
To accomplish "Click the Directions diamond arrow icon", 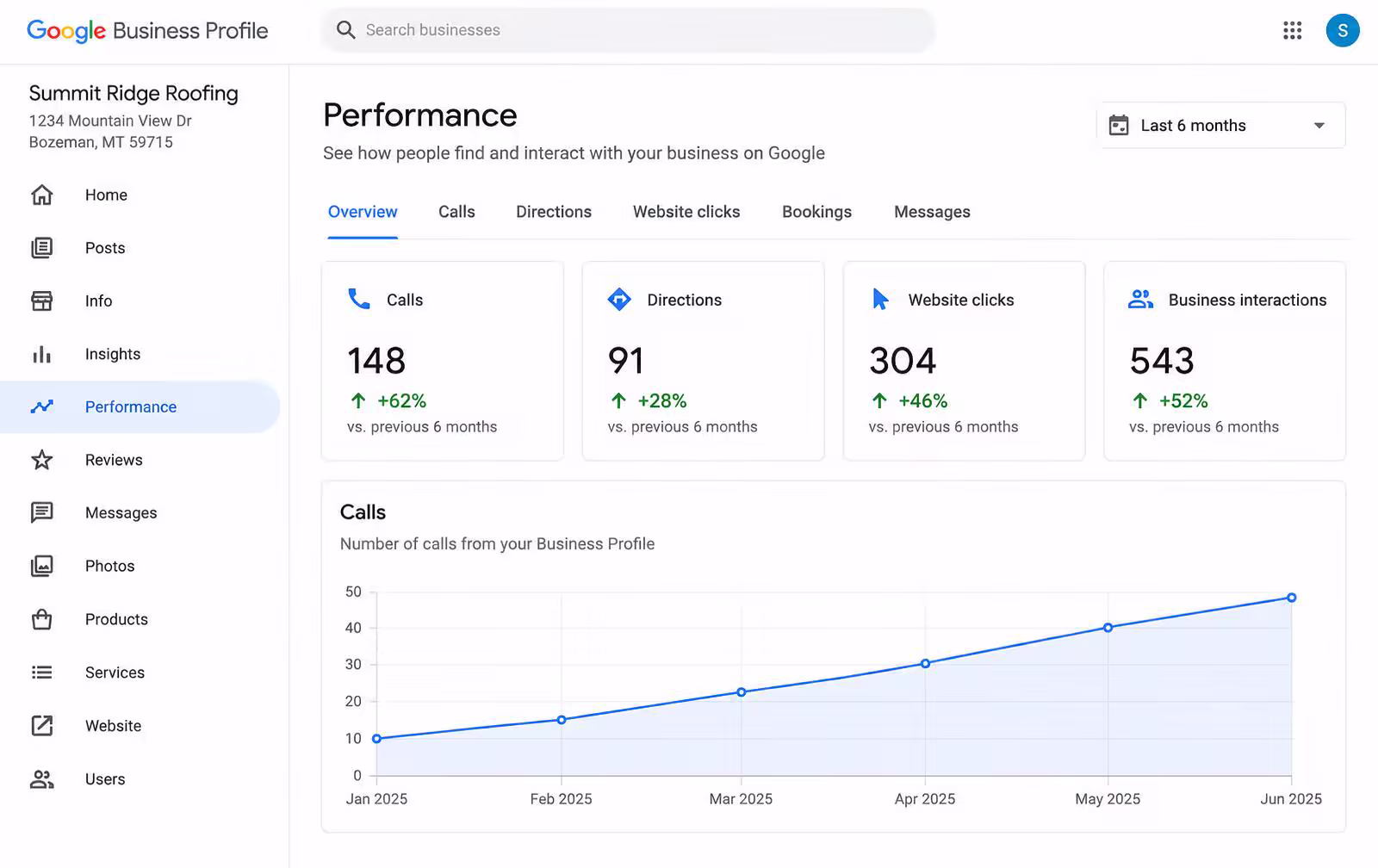I will click(619, 299).
